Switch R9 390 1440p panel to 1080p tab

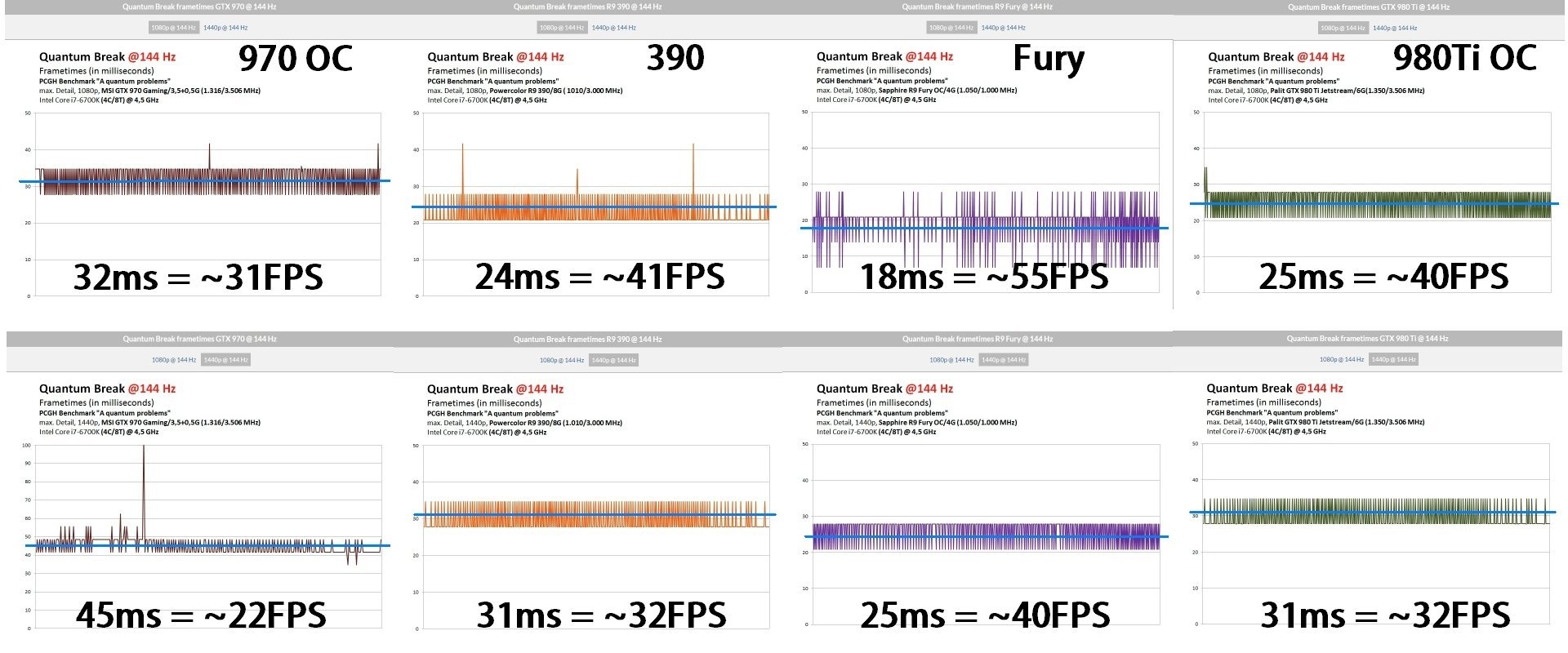coord(562,360)
